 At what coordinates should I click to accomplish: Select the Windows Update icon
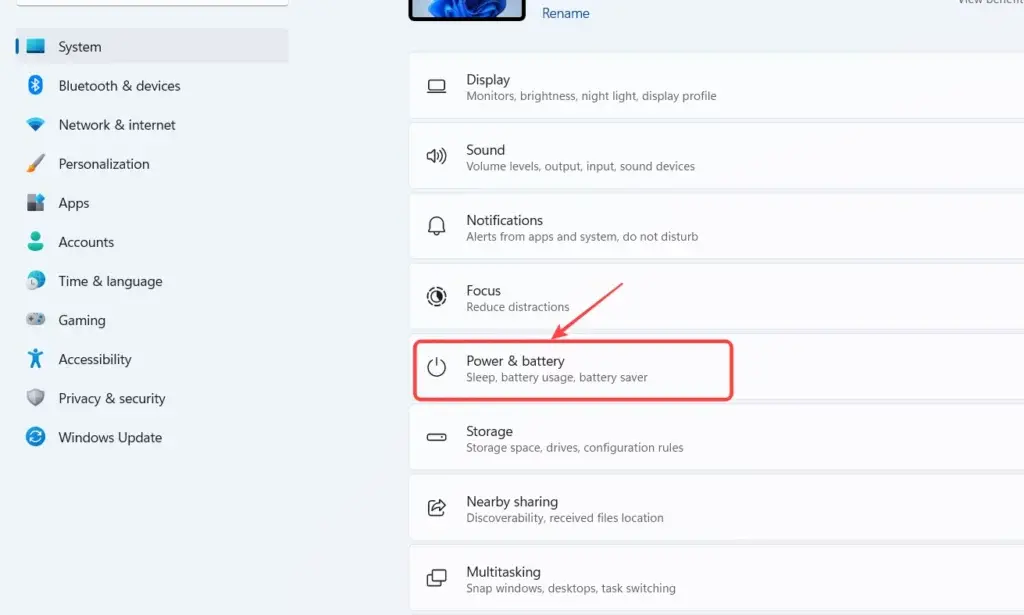[x=33, y=437]
